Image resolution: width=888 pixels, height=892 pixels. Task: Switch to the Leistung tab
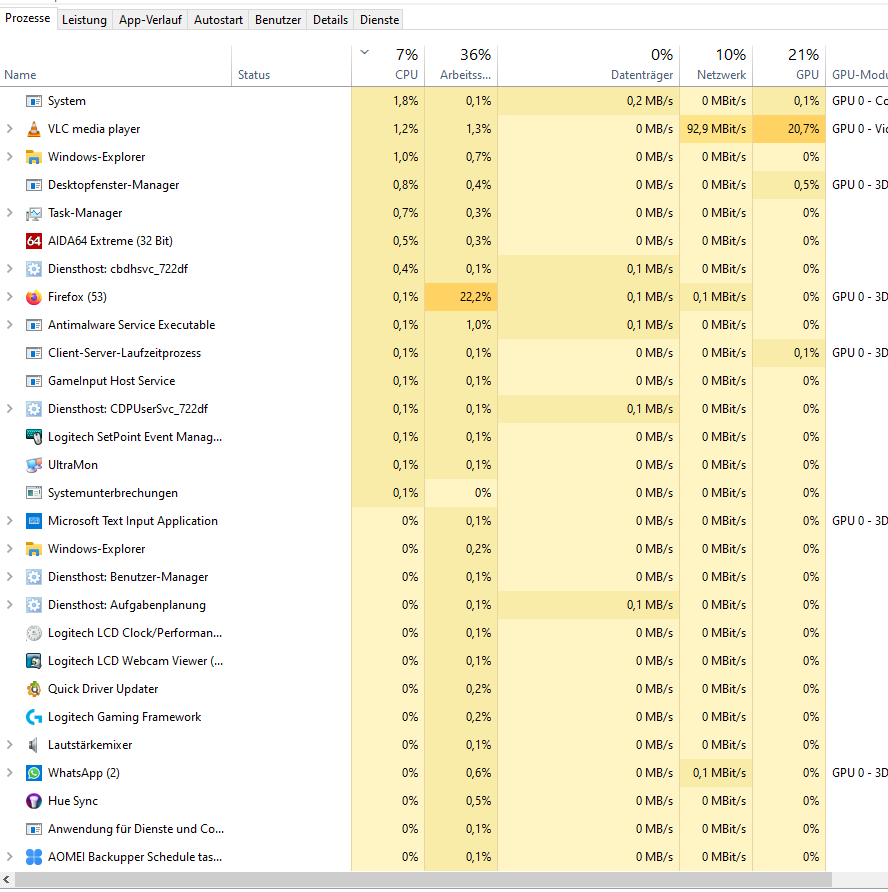pyautogui.click(x=84, y=20)
